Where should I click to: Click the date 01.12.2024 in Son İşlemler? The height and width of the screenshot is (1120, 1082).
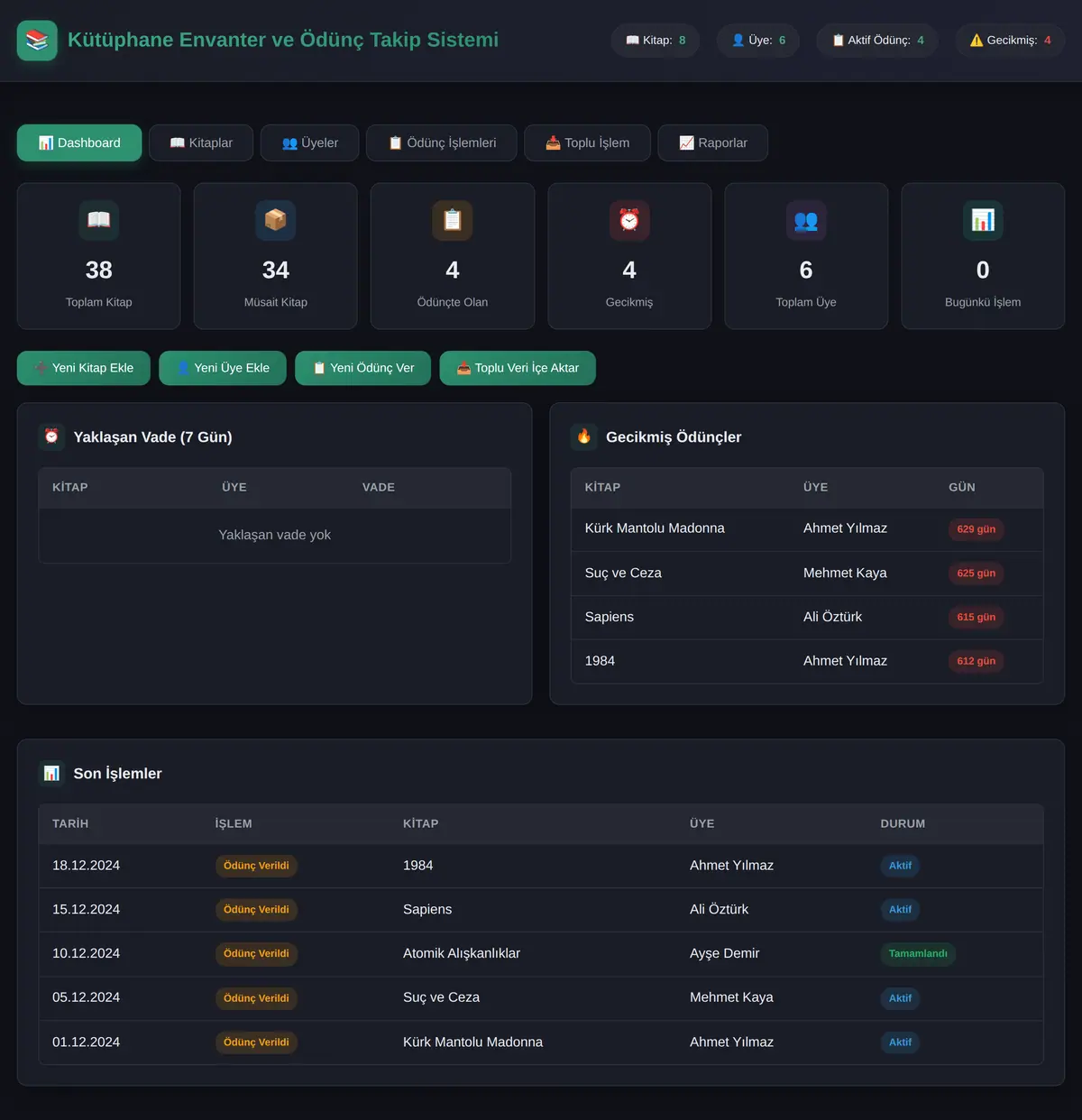click(86, 1042)
